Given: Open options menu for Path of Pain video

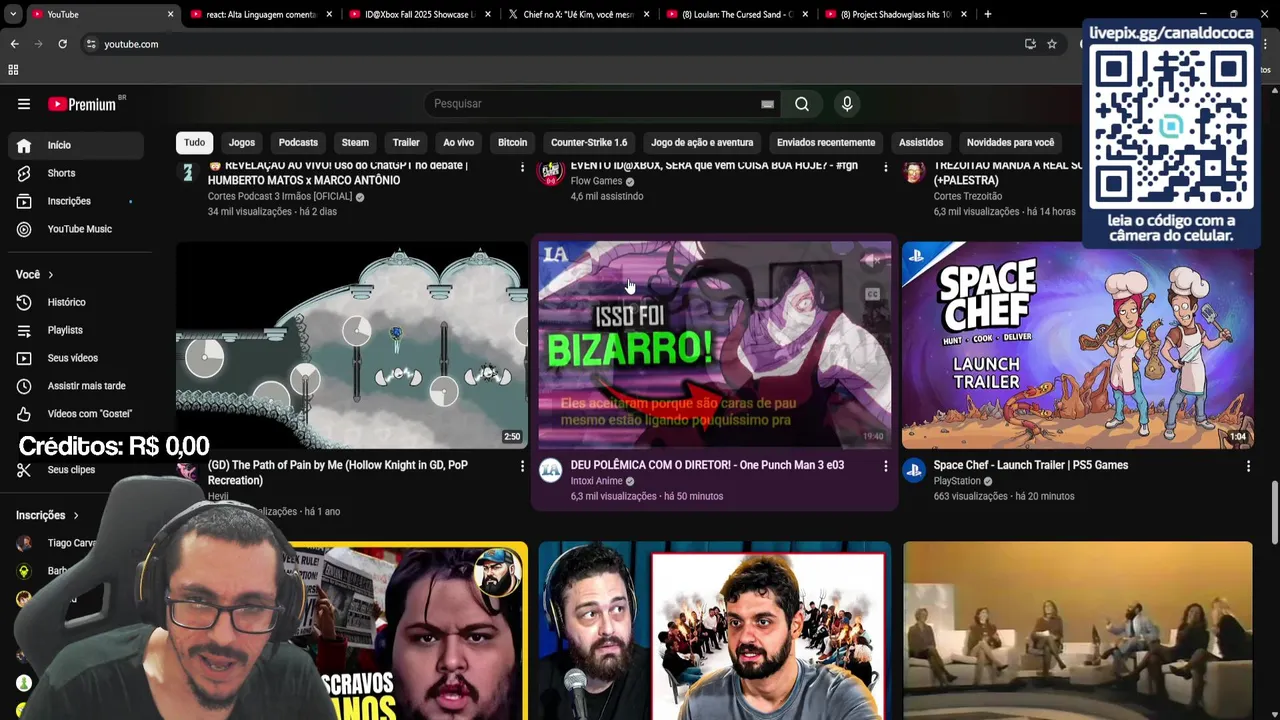Looking at the screenshot, I should tap(522, 466).
